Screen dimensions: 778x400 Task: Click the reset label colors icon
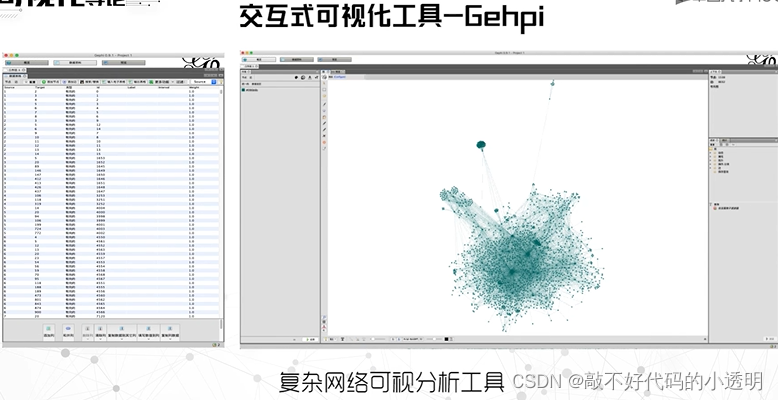pos(324,328)
